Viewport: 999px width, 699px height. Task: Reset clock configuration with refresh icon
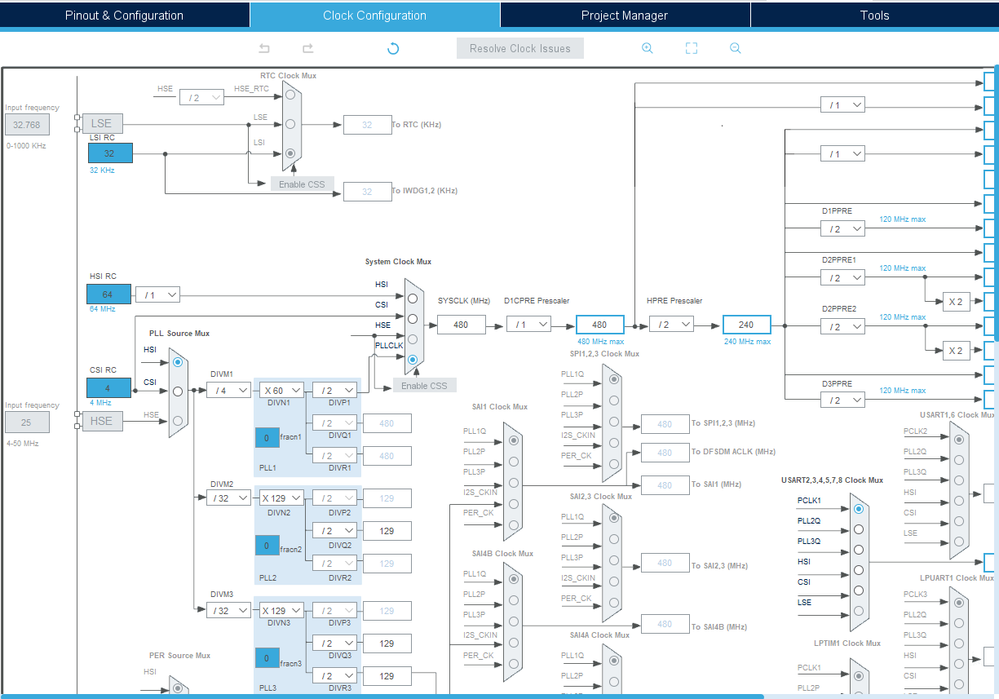pyautogui.click(x=393, y=48)
